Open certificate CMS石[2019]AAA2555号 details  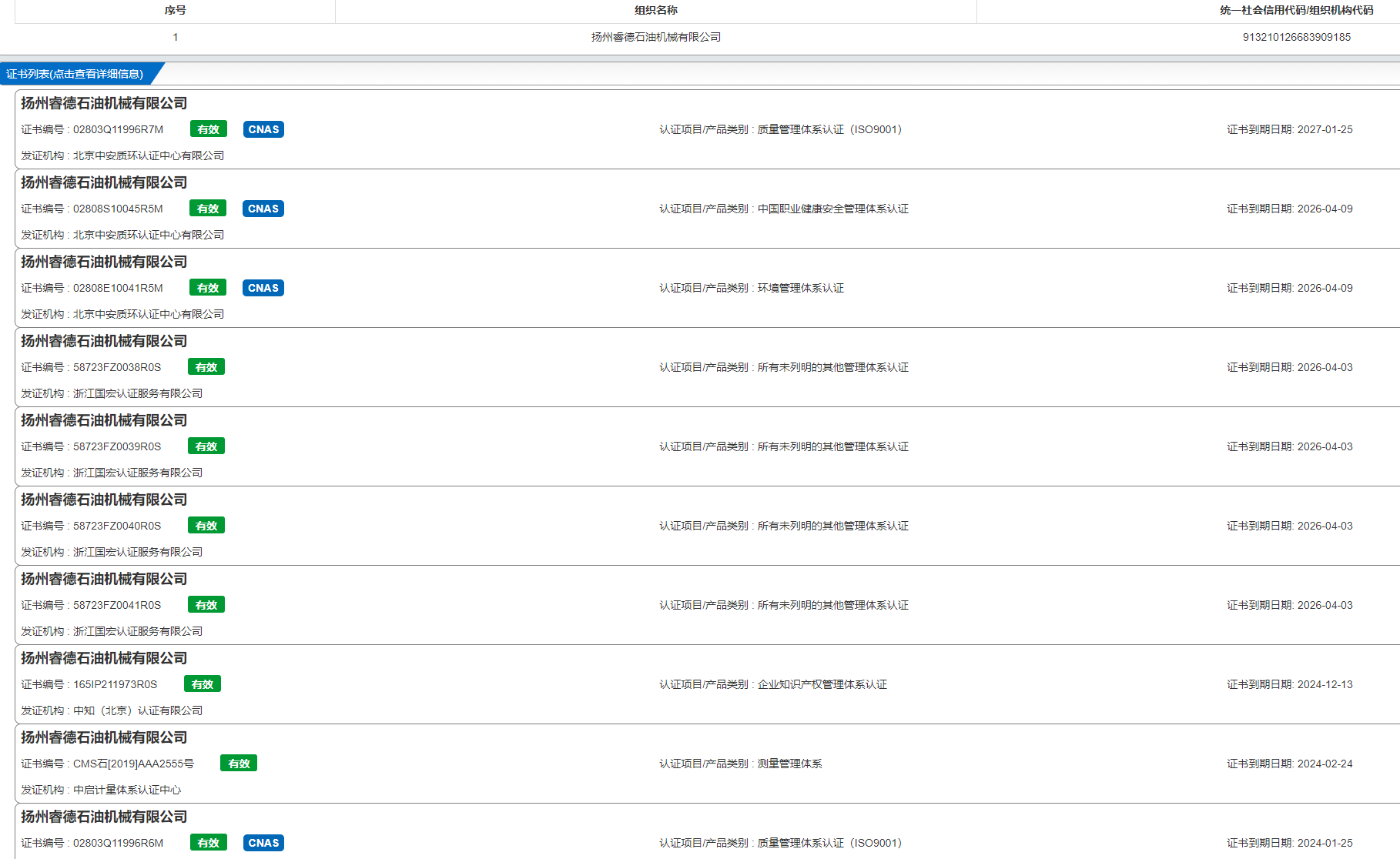(x=708, y=764)
